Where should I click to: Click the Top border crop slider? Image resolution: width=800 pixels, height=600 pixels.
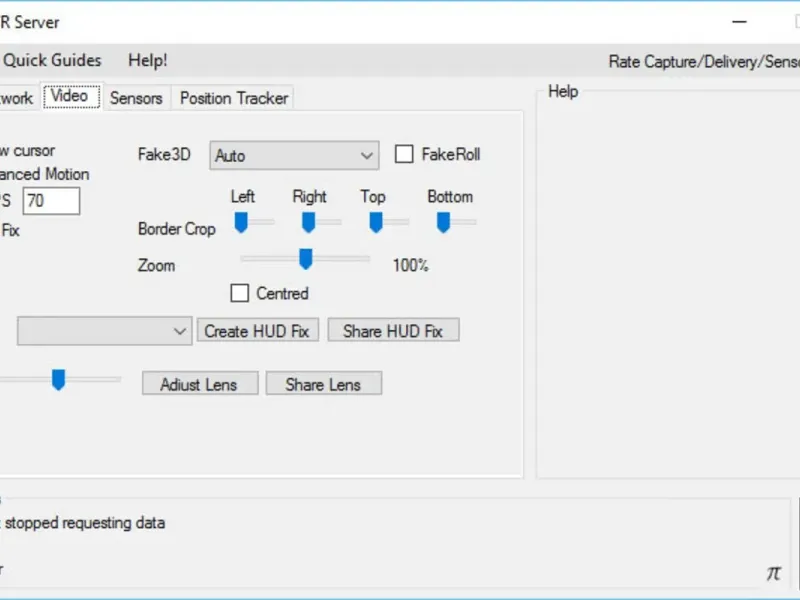pyautogui.click(x=376, y=222)
